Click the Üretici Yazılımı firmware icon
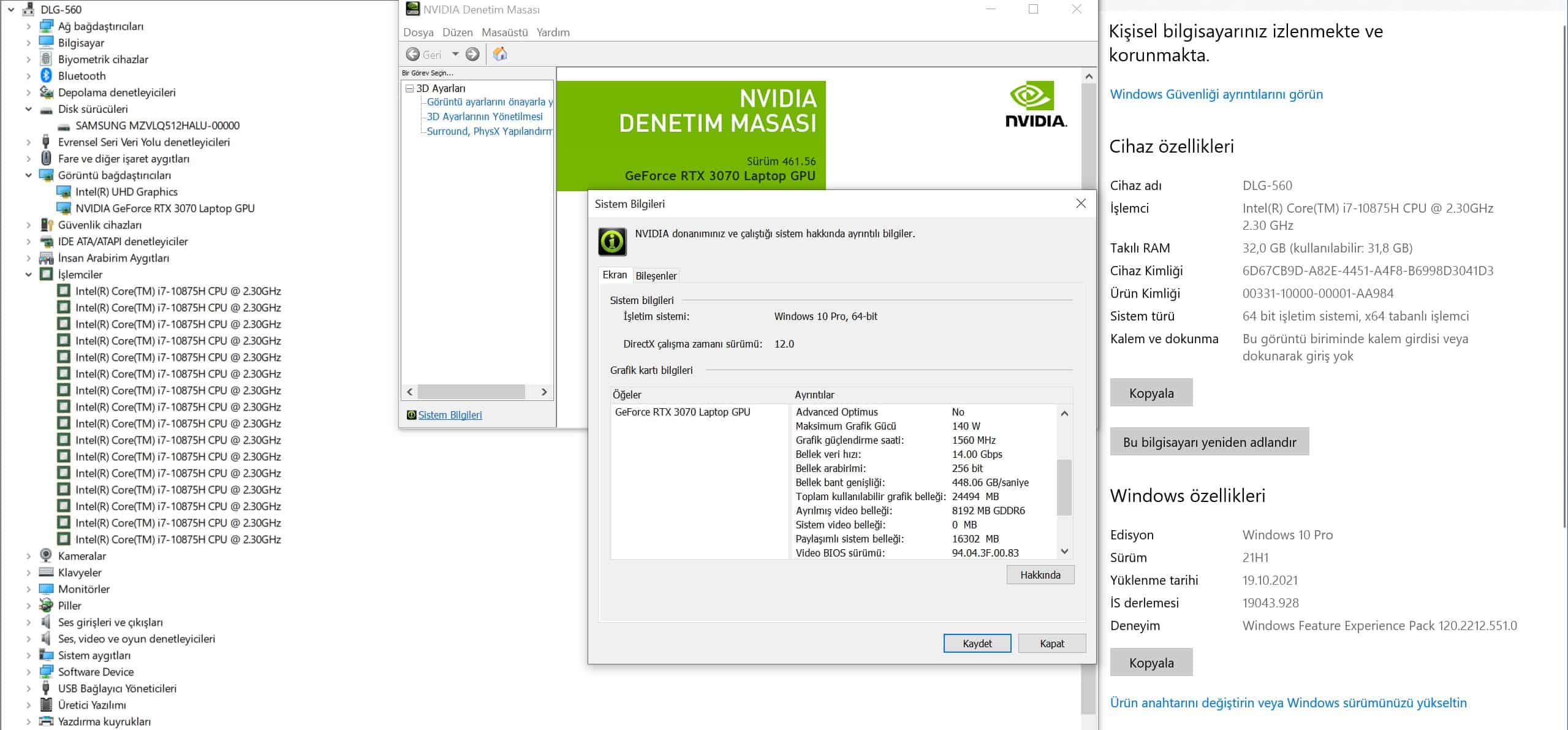 point(46,704)
